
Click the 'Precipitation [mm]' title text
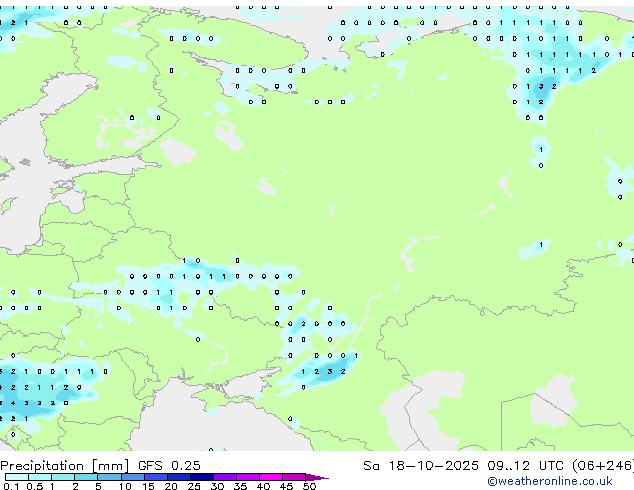[x=65, y=466]
